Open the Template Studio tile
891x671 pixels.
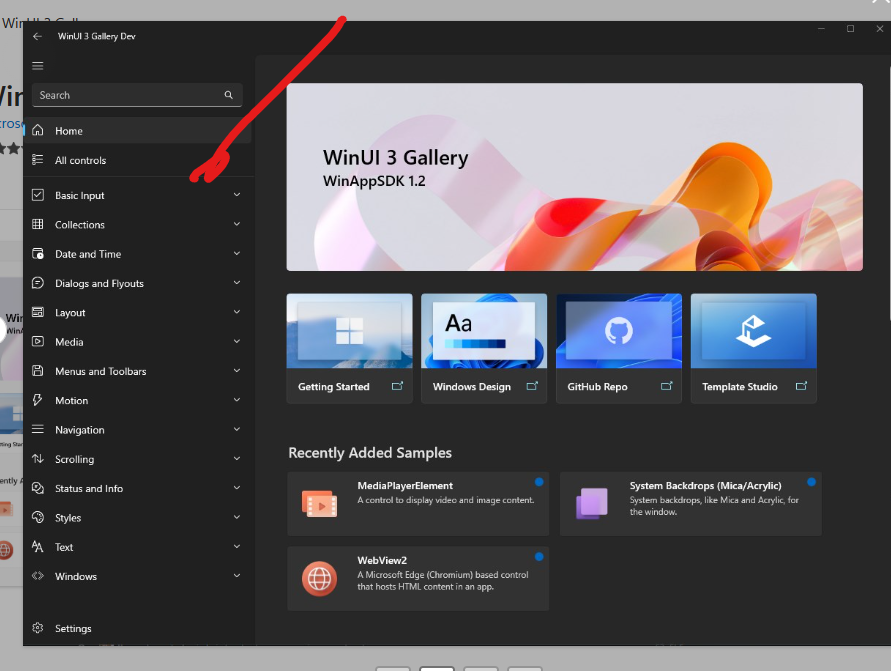pyautogui.click(x=753, y=348)
